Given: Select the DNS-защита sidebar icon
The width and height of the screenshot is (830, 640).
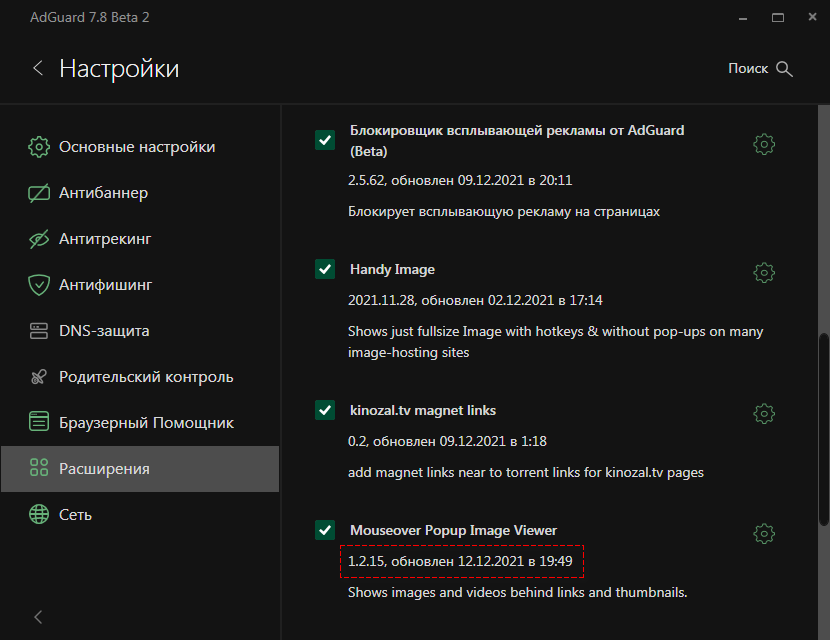Looking at the screenshot, I should tap(38, 330).
